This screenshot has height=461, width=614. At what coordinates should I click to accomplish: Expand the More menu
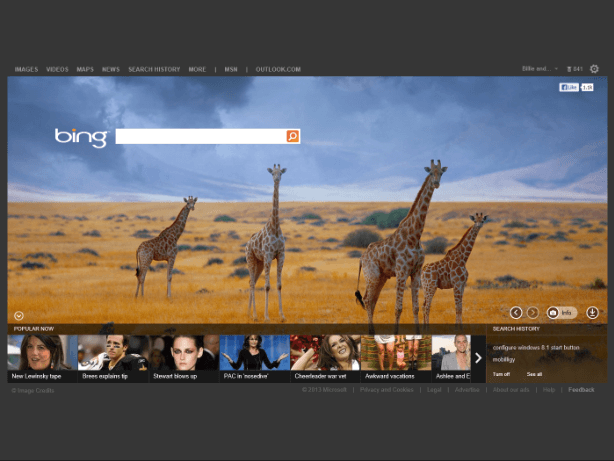tap(197, 69)
